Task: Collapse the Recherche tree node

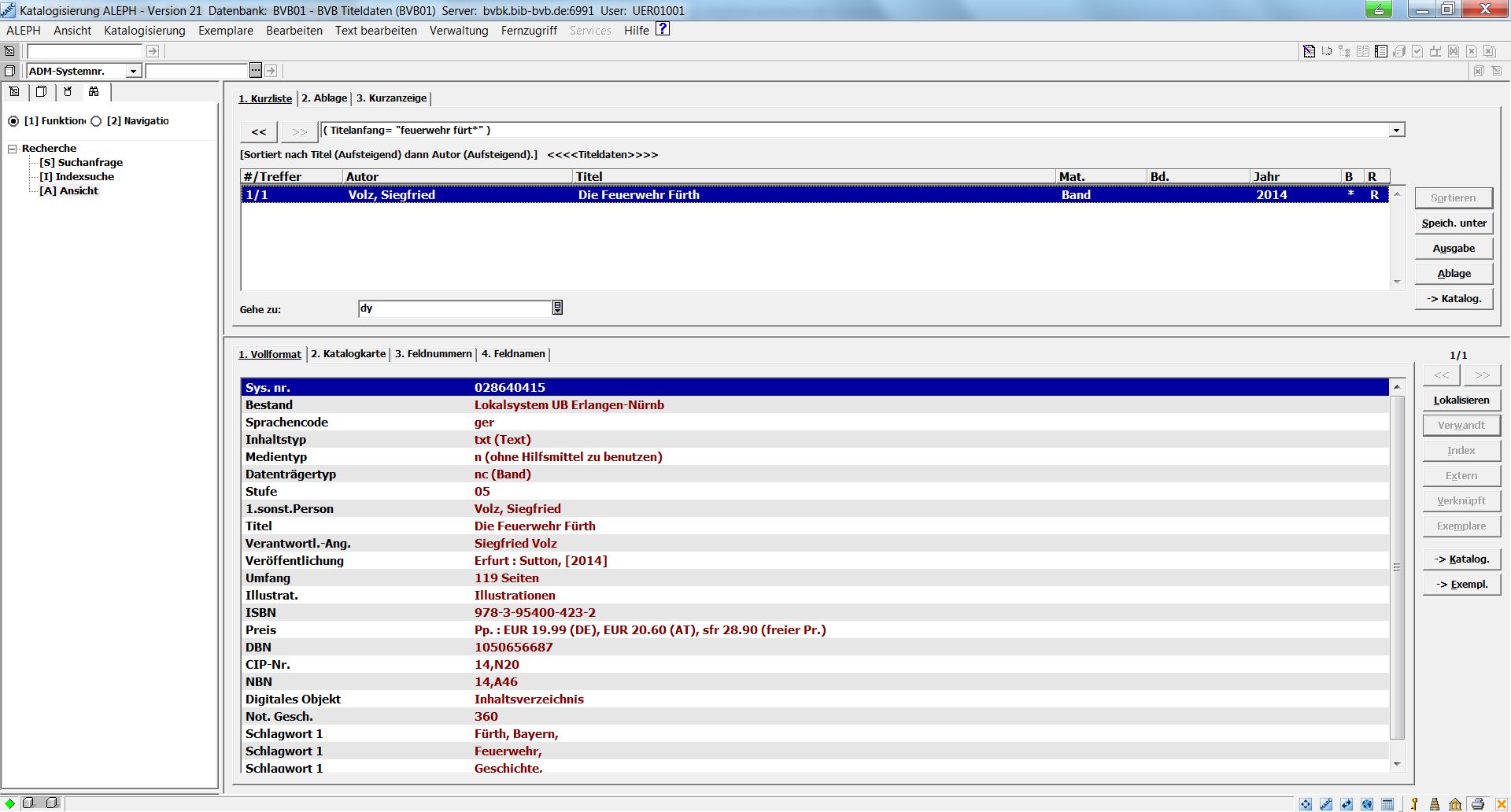Action: [x=13, y=149]
